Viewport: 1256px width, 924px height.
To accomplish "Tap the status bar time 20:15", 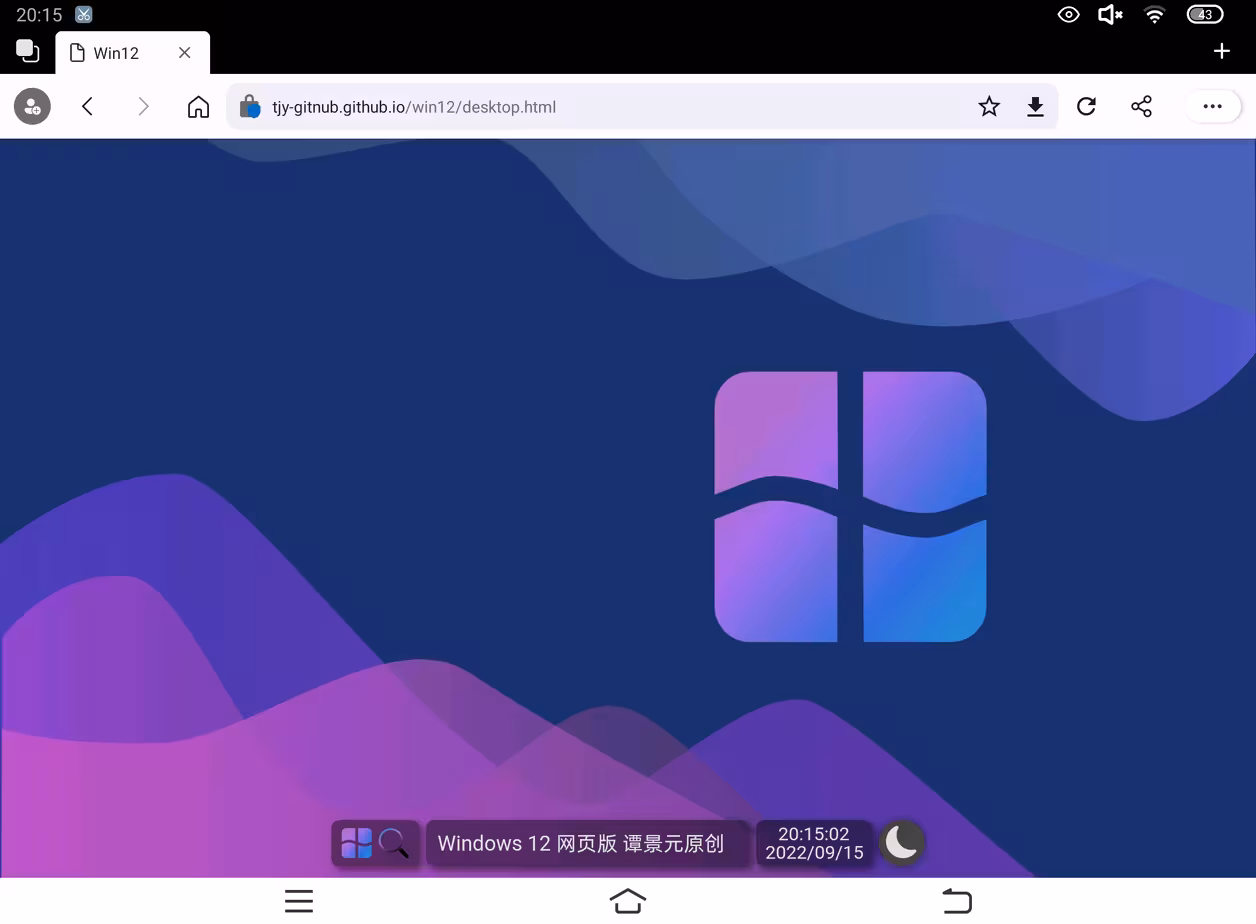I will pos(39,15).
